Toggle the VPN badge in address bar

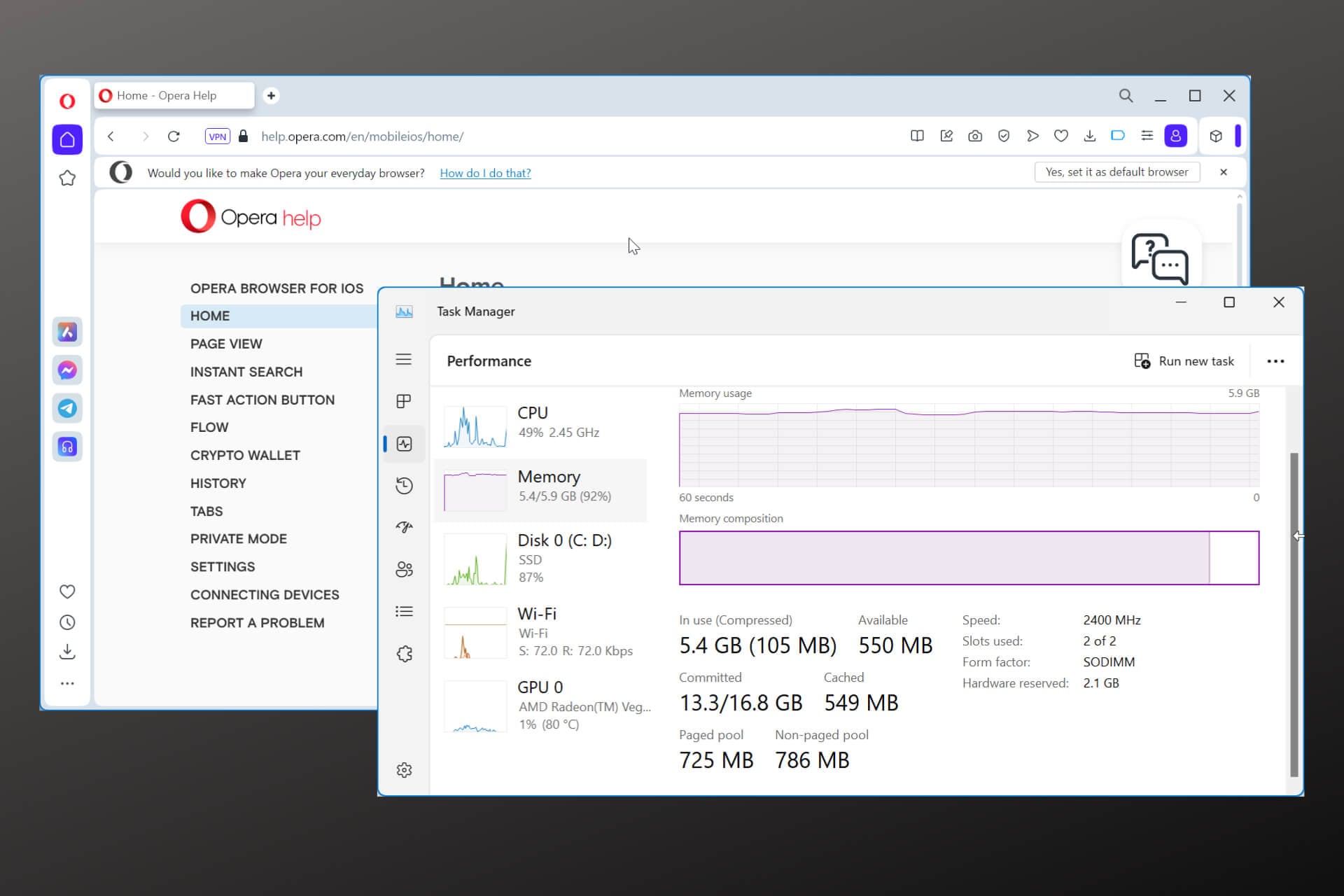coord(218,136)
